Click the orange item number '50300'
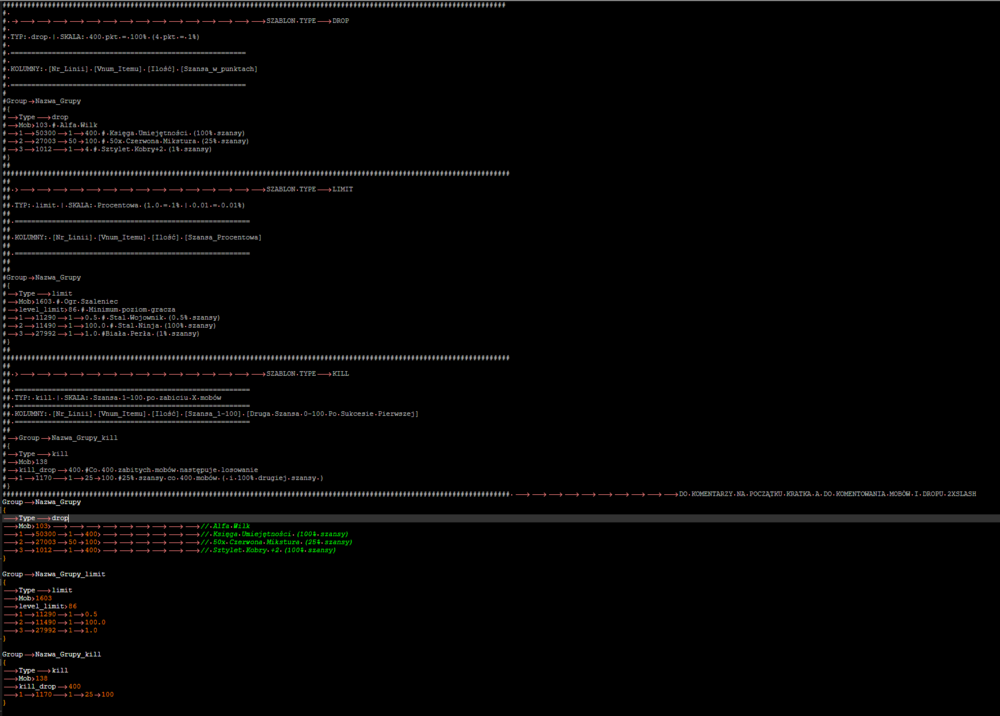 [x=45, y=534]
